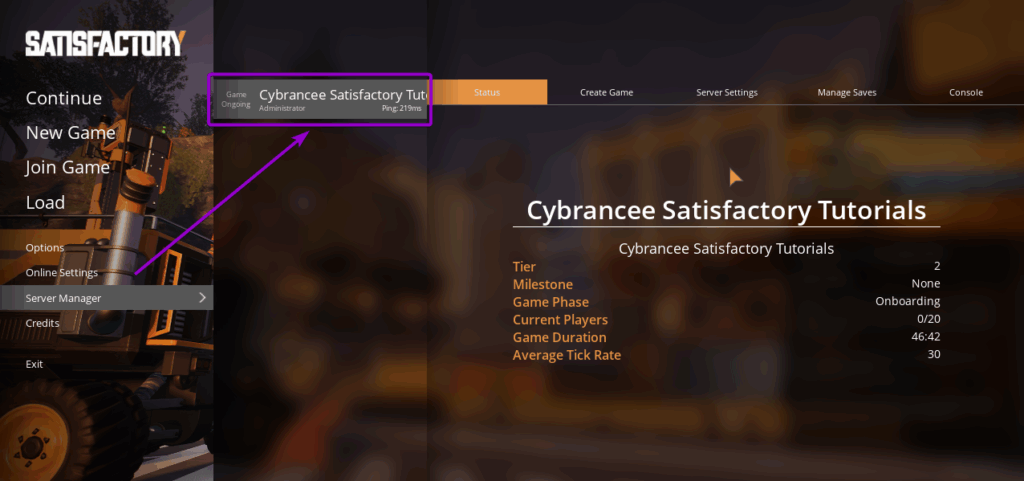Open Options in the sidebar
This screenshot has width=1024, height=481.
45,248
